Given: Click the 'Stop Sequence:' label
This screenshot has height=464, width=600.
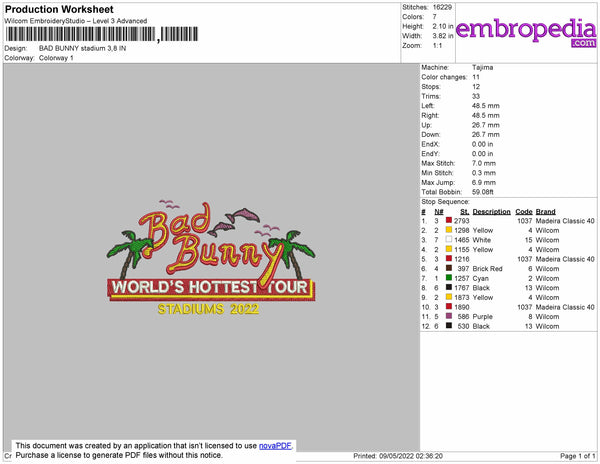Looking at the screenshot, I should (x=445, y=202).
